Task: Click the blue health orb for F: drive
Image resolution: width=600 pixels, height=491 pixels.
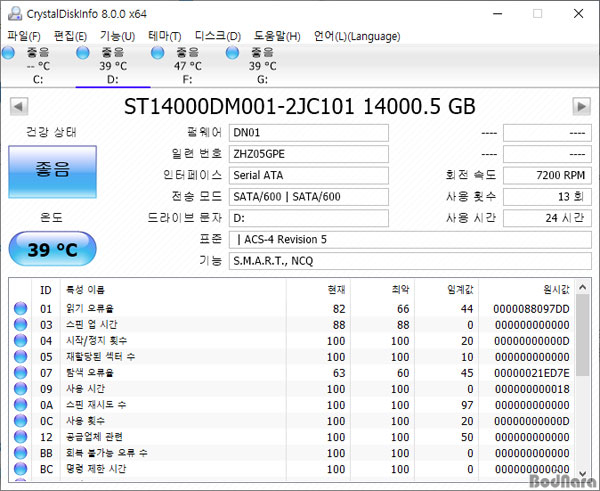Action: [x=157, y=52]
